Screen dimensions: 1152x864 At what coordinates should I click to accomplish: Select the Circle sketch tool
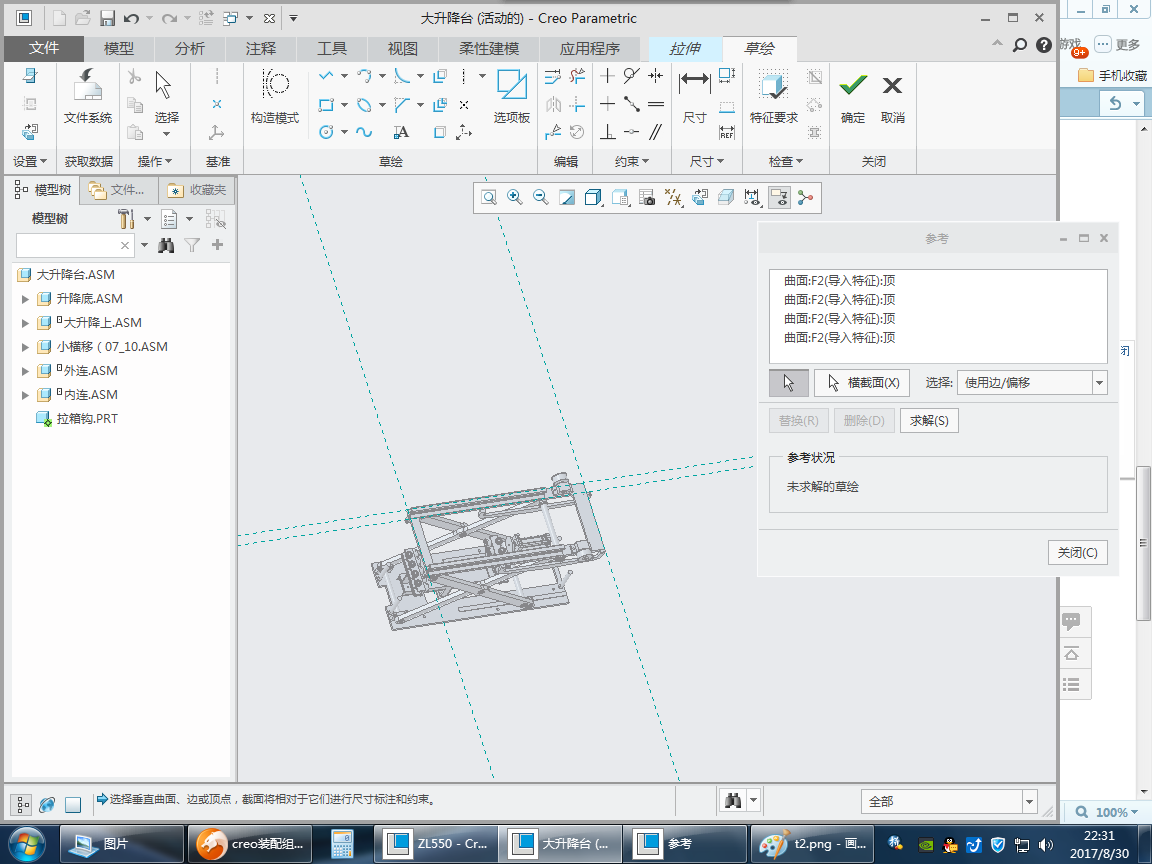click(326, 132)
